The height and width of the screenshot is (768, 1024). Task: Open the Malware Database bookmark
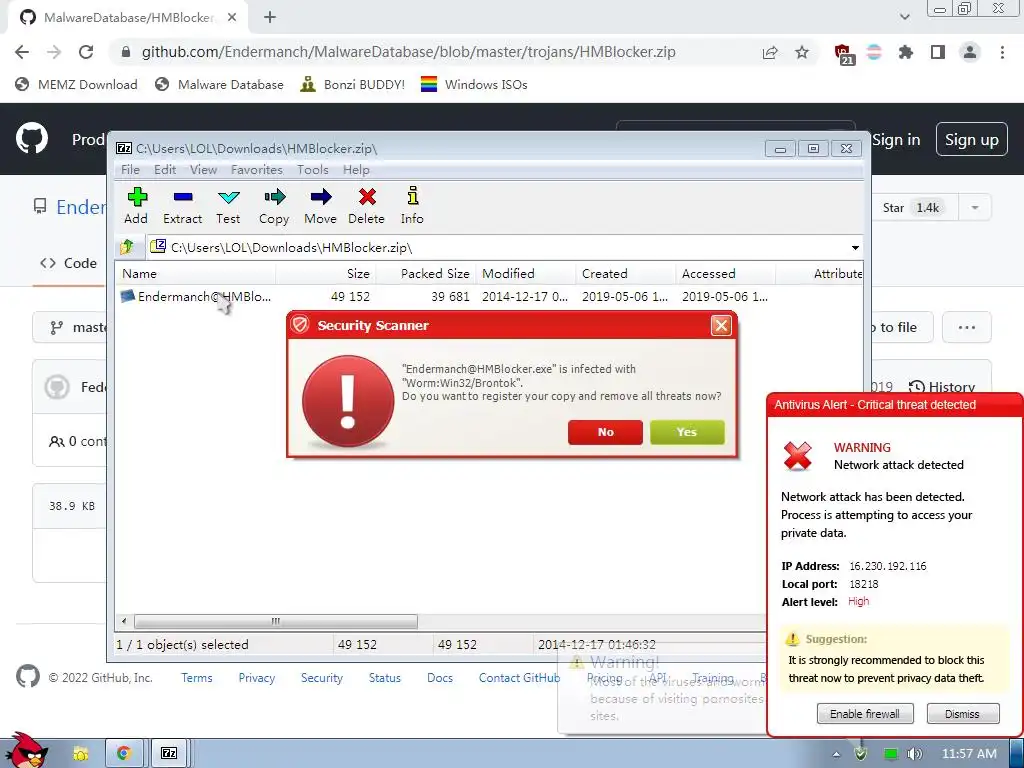(x=219, y=84)
